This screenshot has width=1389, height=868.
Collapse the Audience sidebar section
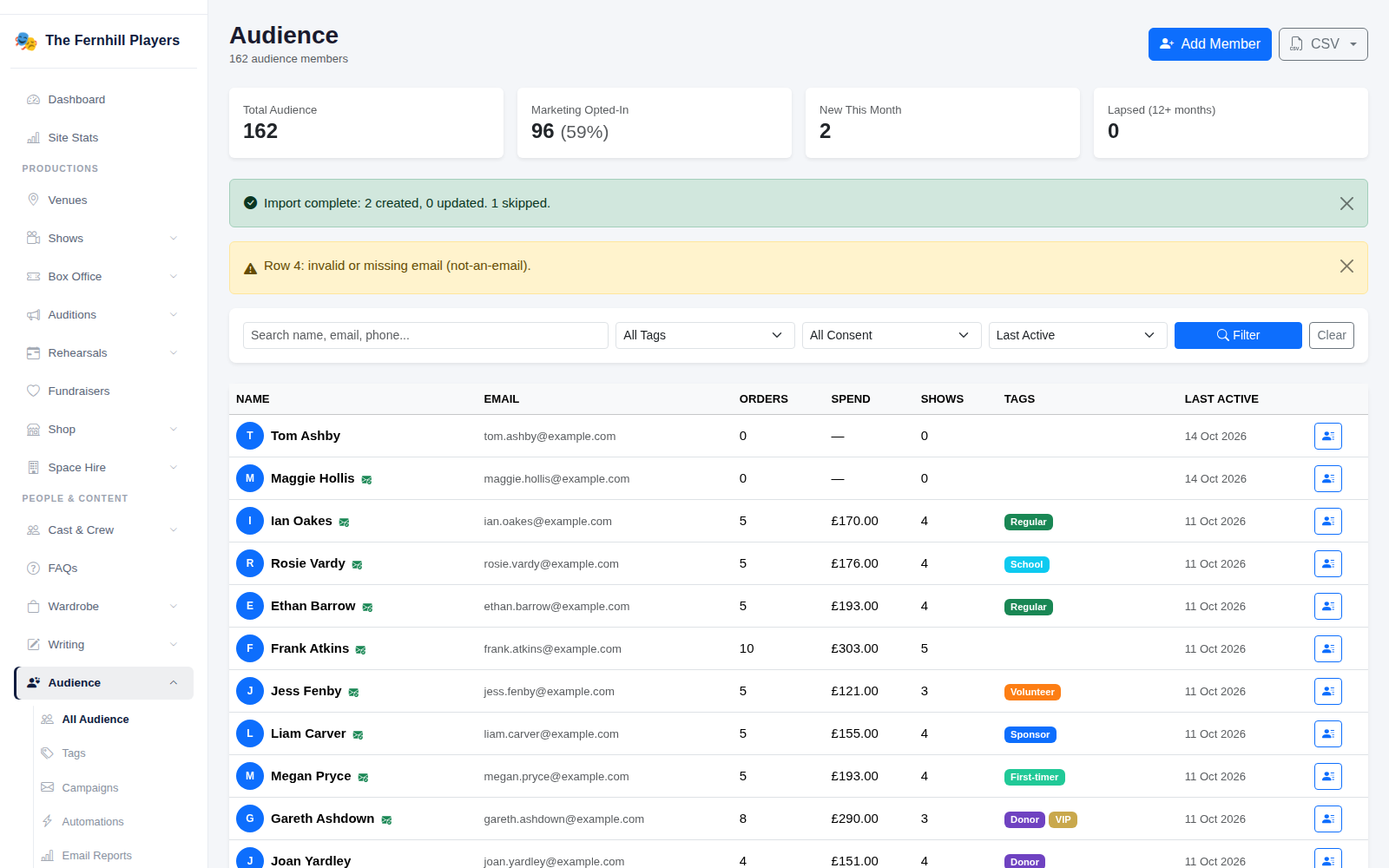tap(104, 683)
